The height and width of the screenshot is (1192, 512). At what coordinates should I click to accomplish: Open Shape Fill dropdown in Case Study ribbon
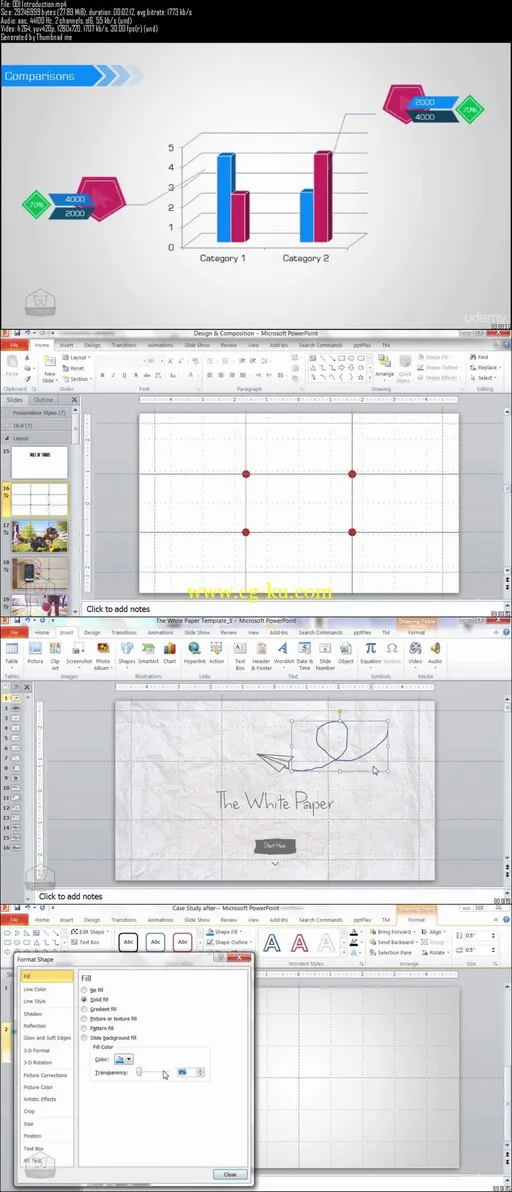click(225, 931)
